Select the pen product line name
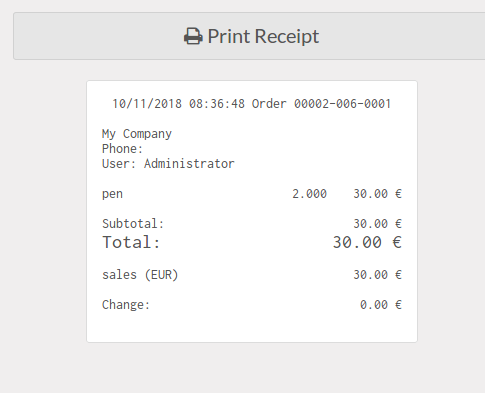This screenshot has width=485, height=393. coord(112,194)
